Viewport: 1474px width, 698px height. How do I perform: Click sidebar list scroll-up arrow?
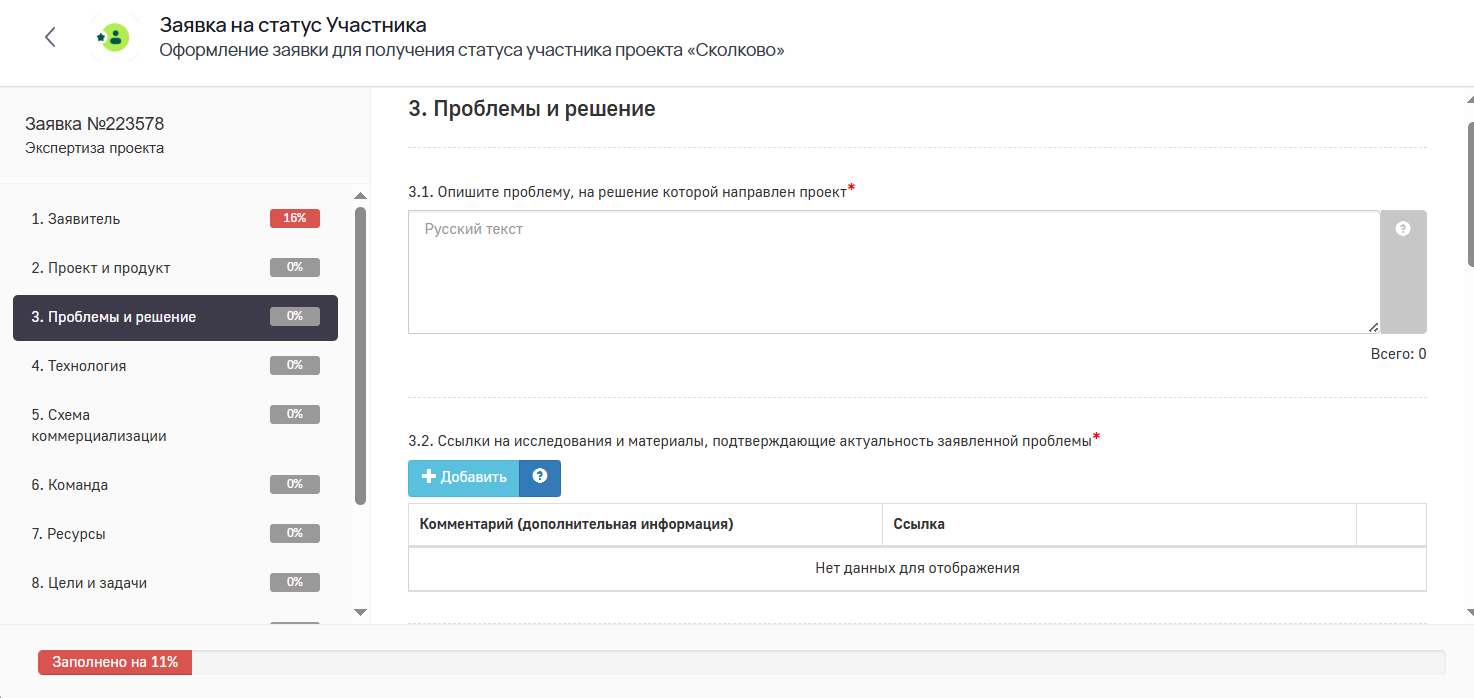[x=361, y=196]
